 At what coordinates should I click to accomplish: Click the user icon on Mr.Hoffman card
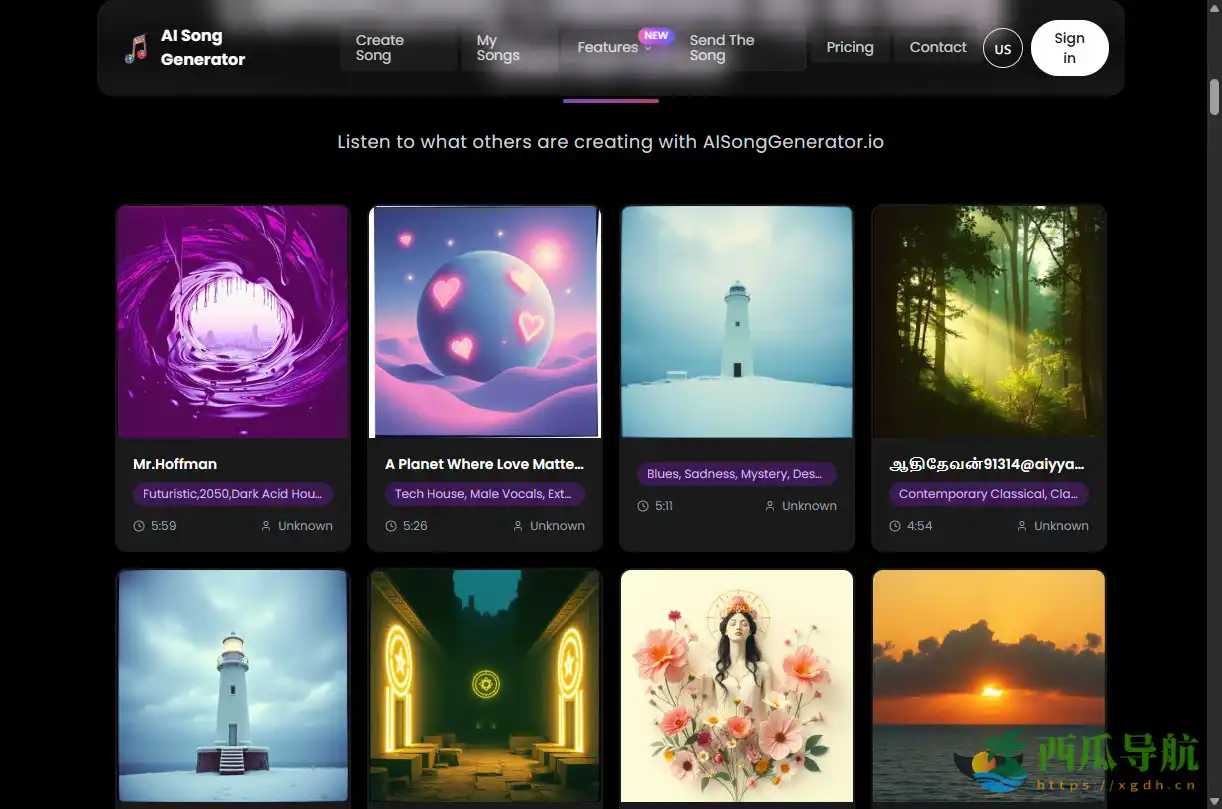[266, 526]
